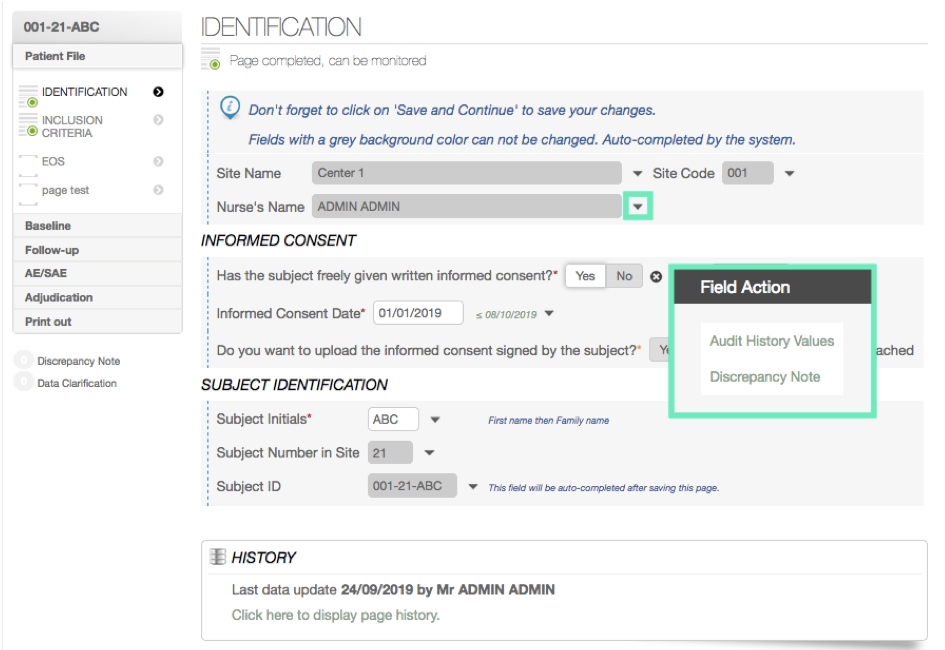The width and height of the screenshot is (945, 650).
Task: Click the arrow icon beside page test
Action: click(158, 190)
